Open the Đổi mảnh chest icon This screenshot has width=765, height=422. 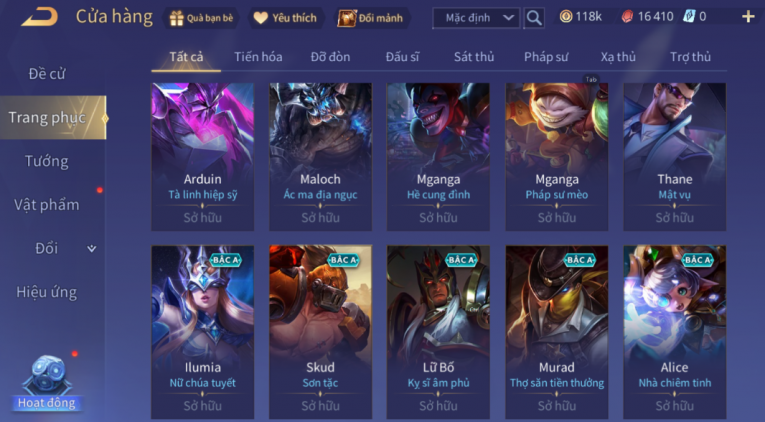(x=347, y=18)
